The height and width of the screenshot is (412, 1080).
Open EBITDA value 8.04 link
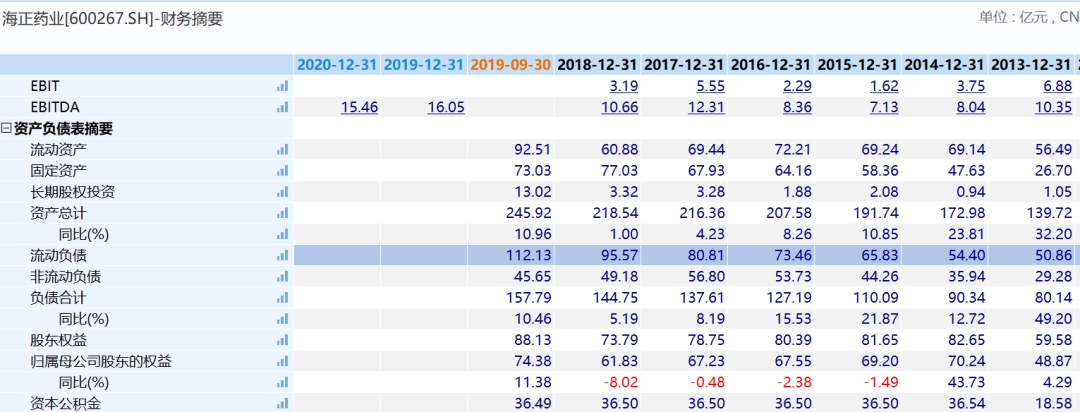(971, 107)
